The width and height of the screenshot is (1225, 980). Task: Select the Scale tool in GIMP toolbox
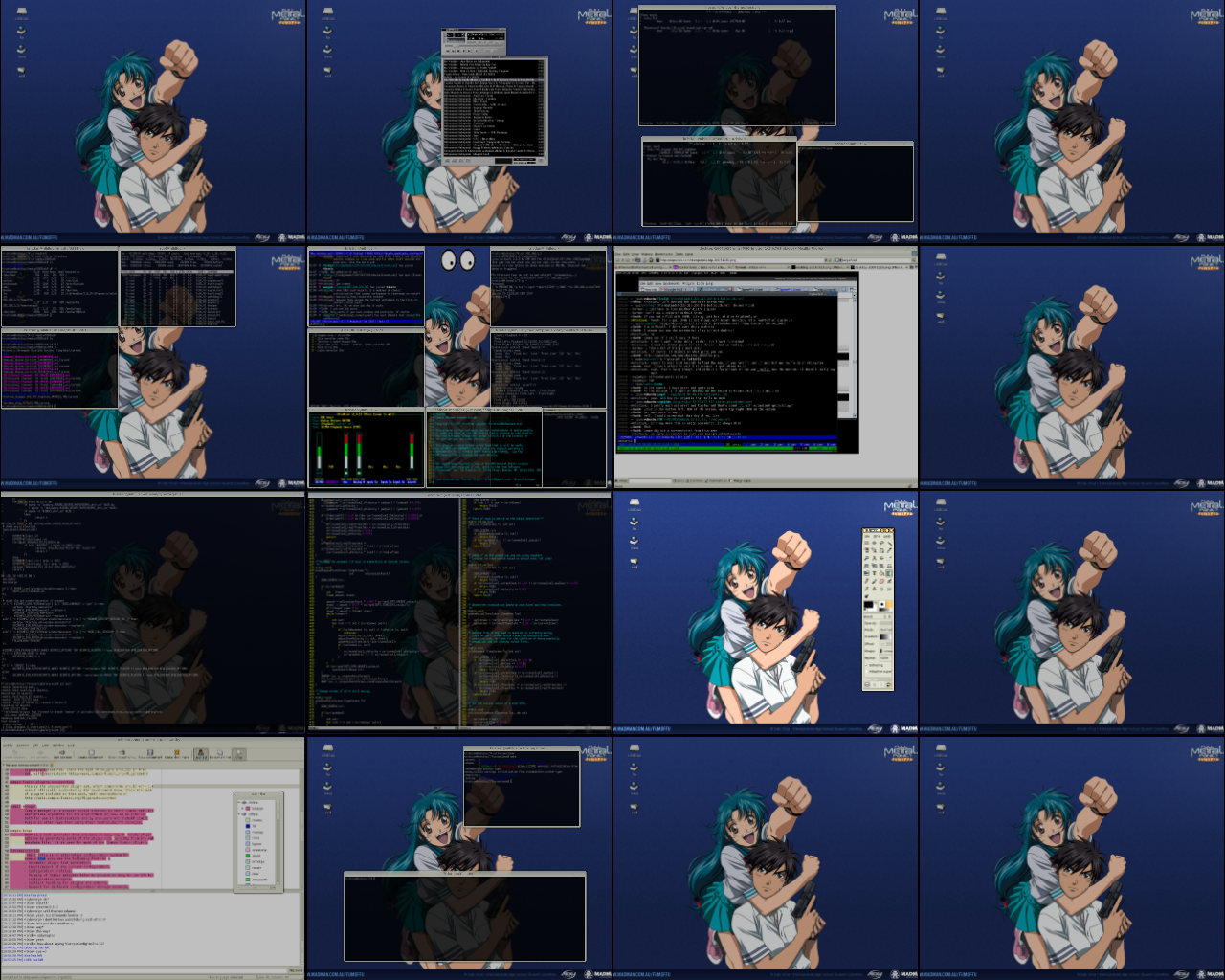point(874,566)
